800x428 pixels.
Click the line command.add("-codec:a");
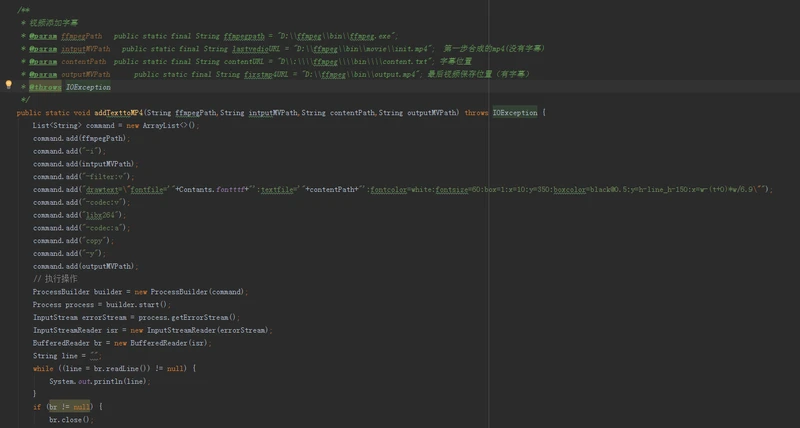[82, 228]
